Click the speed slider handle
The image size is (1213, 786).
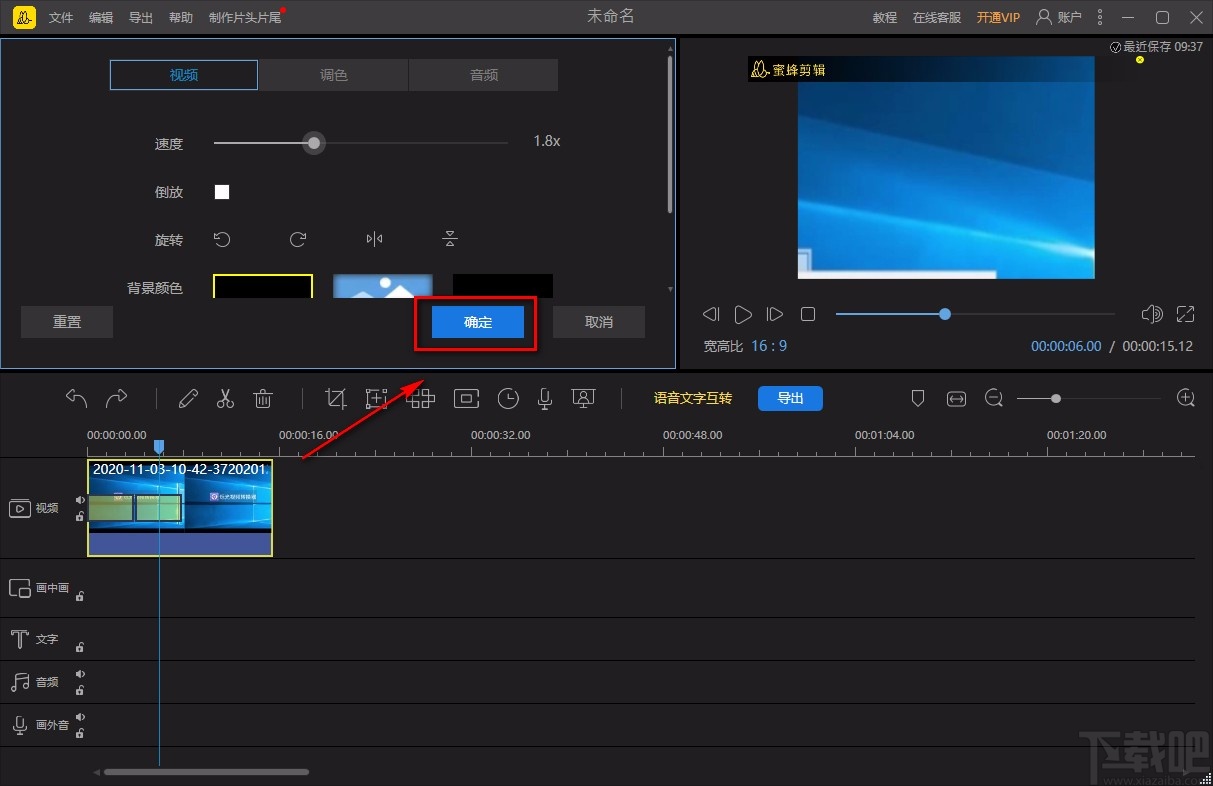314,143
